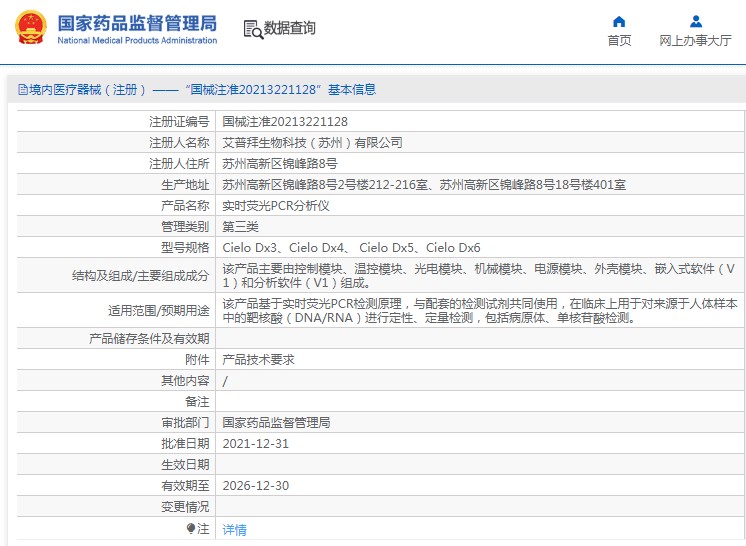The width and height of the screenshot is (746, 546).
Task: Open the 网上办事大厅 link
Action: tap(695, 40)
